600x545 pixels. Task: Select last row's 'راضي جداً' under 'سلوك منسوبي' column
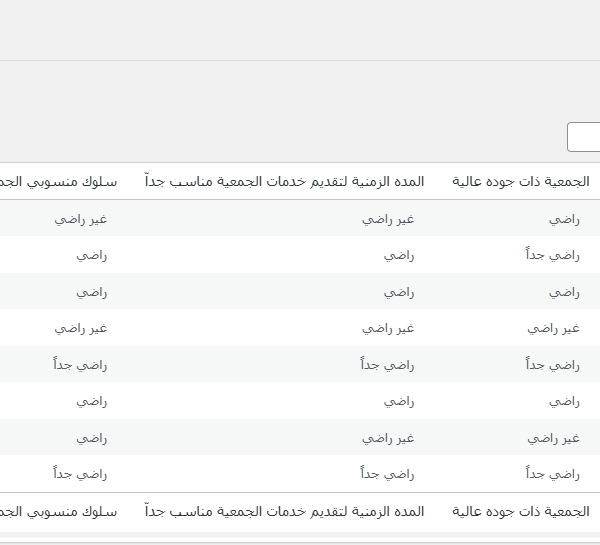80,474
